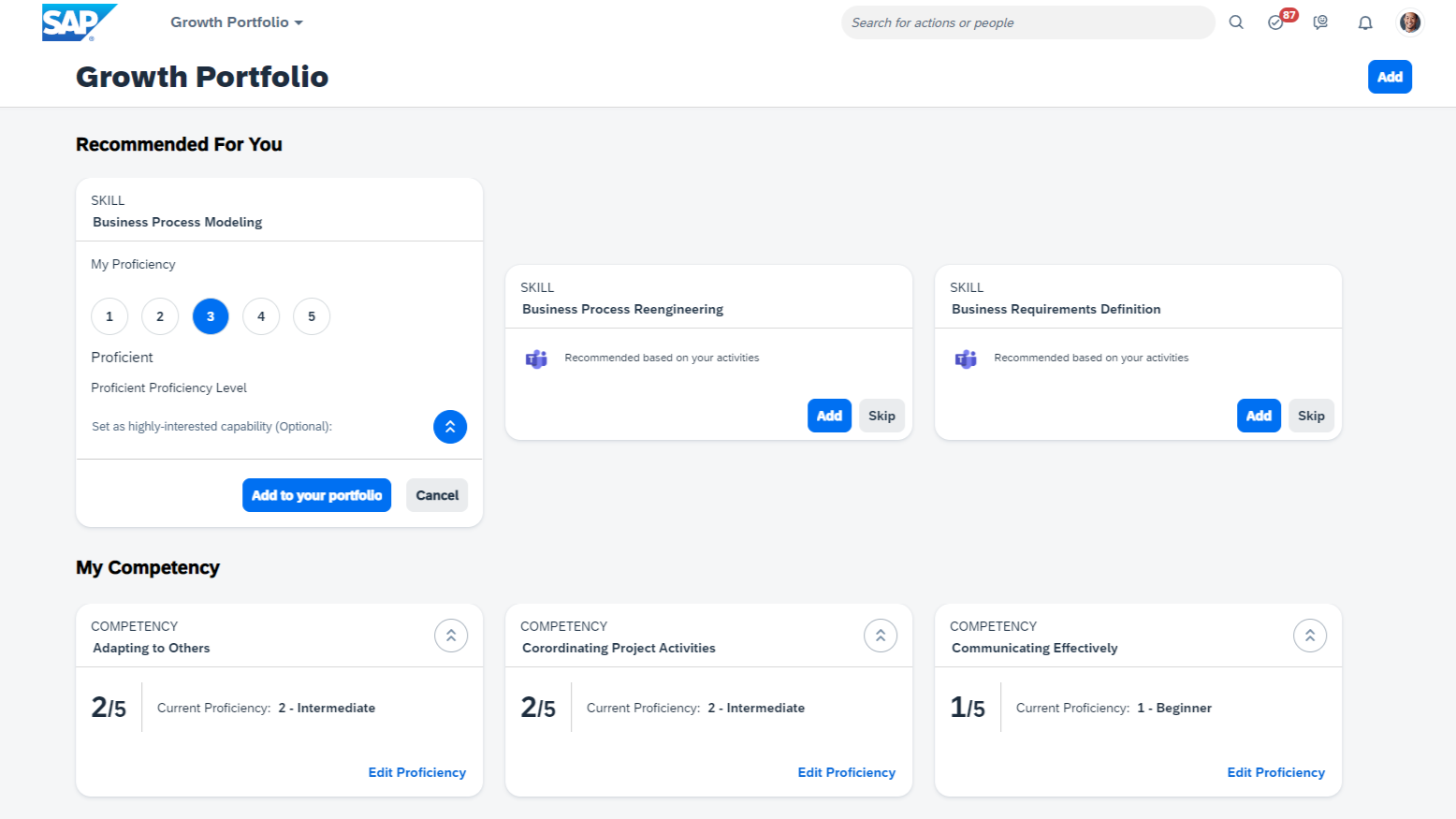Click Teams icon on Business Process Reengineering card
The image size is (1456, 819).
click(536, 358)
